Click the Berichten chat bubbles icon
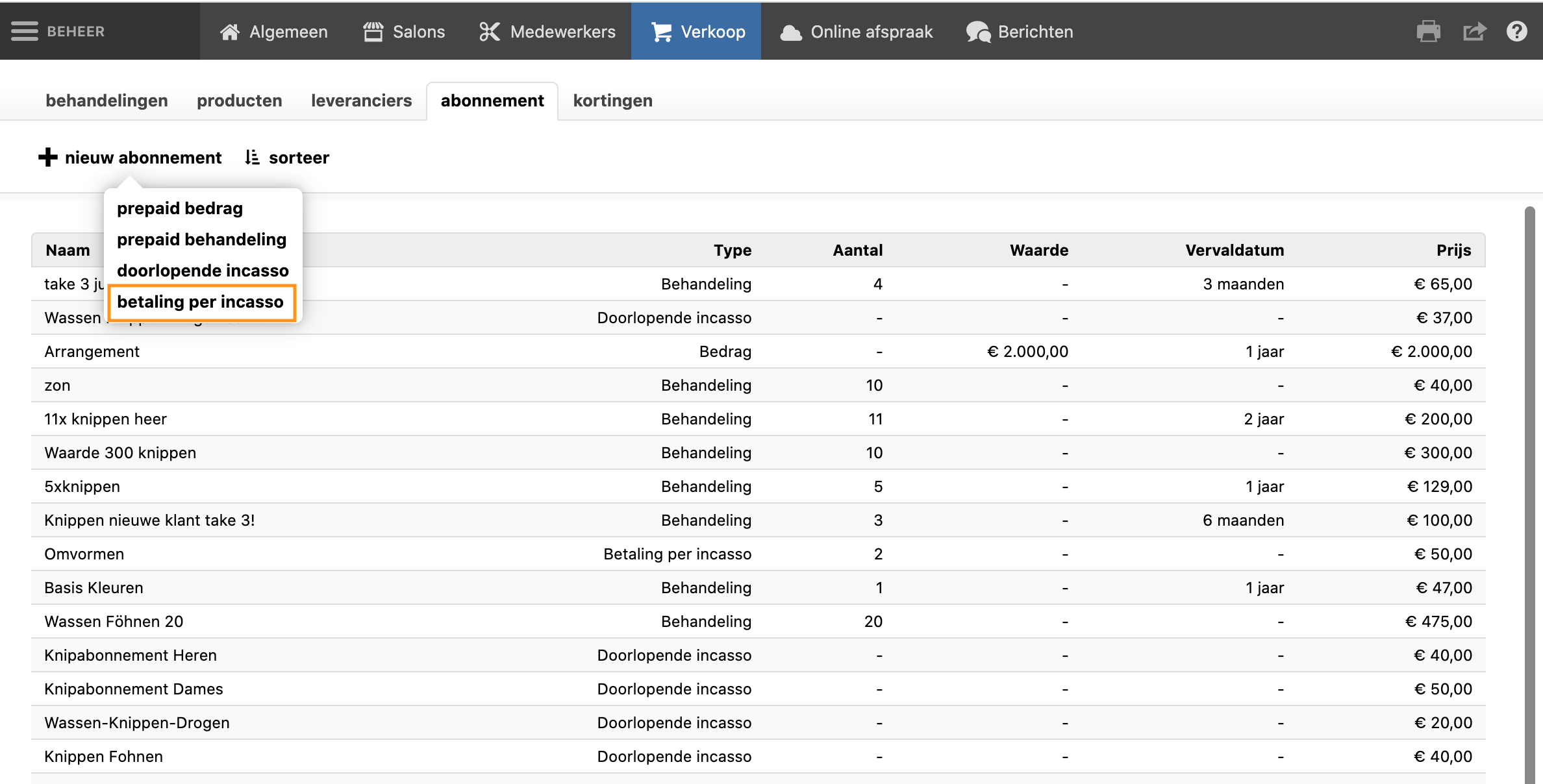The image size is (1543, 784). (x=978, y=32)
